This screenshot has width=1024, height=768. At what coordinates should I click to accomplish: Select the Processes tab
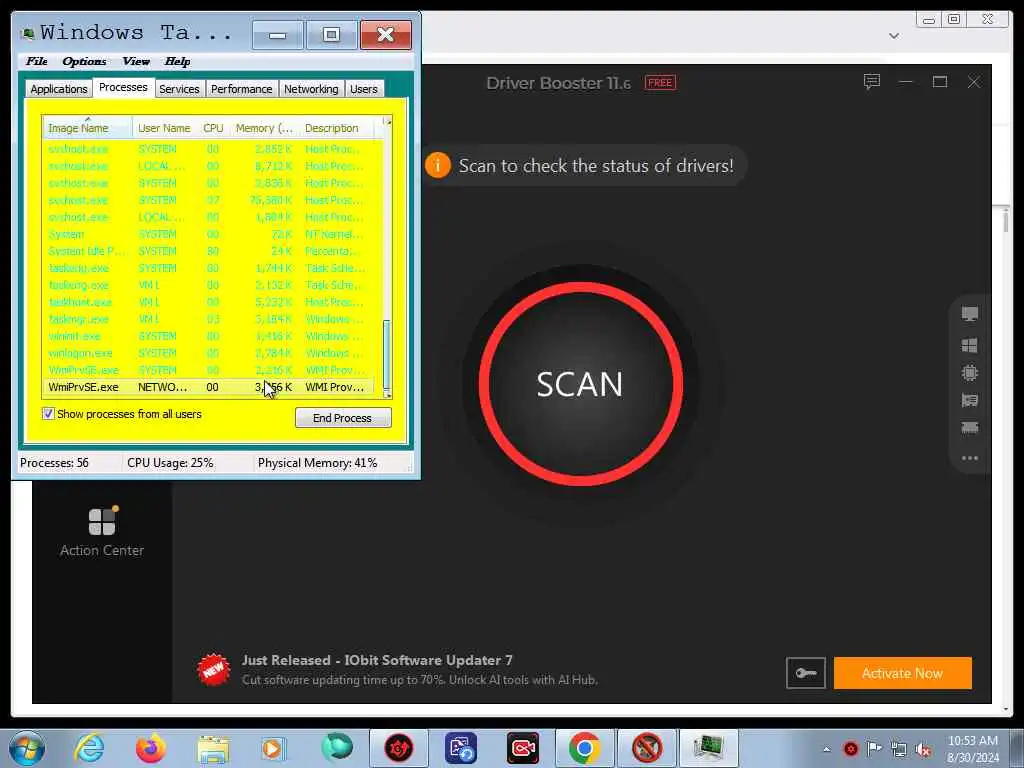click(123, 88)
